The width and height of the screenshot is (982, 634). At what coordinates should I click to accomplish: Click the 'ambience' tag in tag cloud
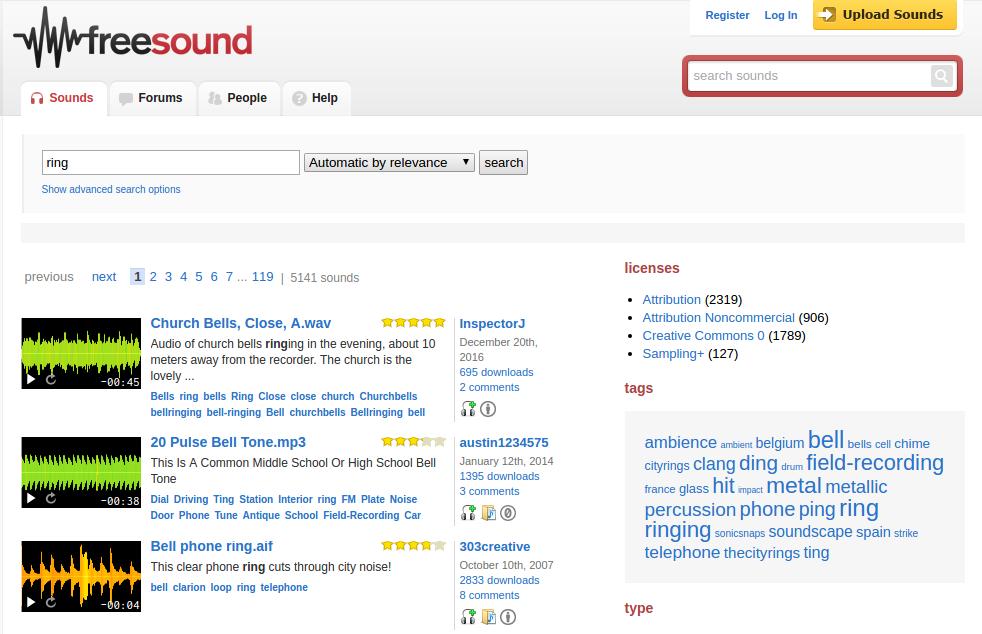(x=680, y=442)
